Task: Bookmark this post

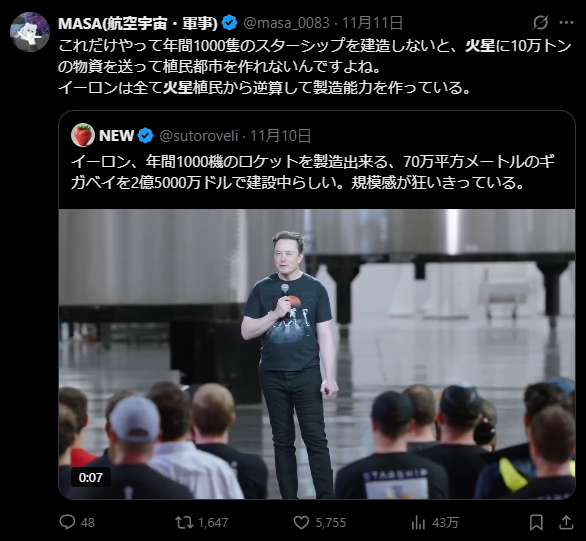Action: pyautogui.click(x=536, y=522)
